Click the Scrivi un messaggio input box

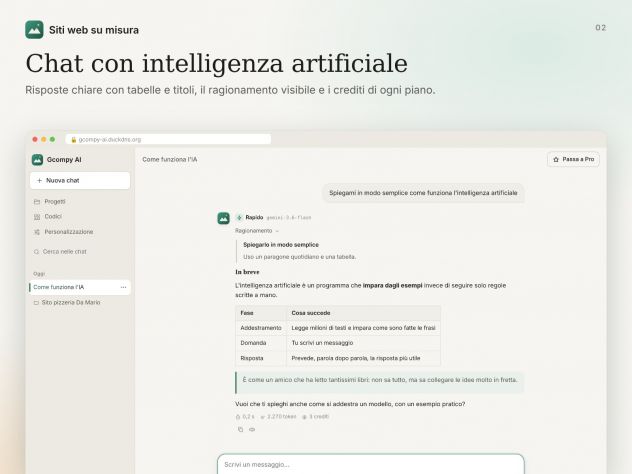[x=371, y=464]
